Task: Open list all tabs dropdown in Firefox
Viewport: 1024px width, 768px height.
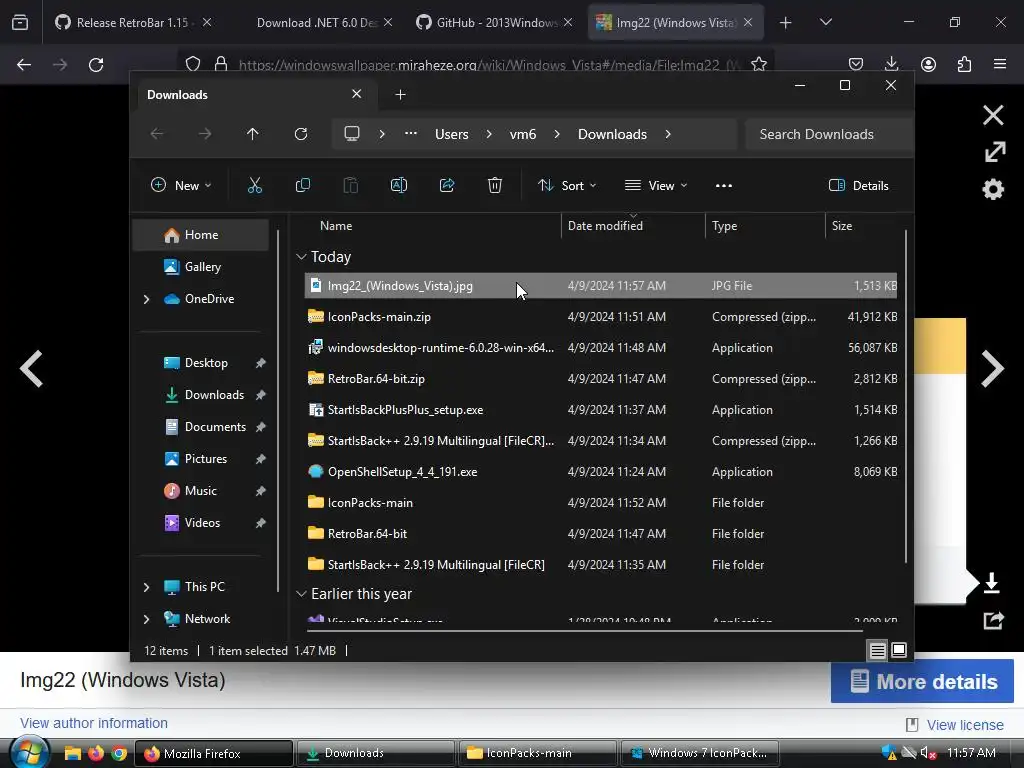Action: pos(825,22)
